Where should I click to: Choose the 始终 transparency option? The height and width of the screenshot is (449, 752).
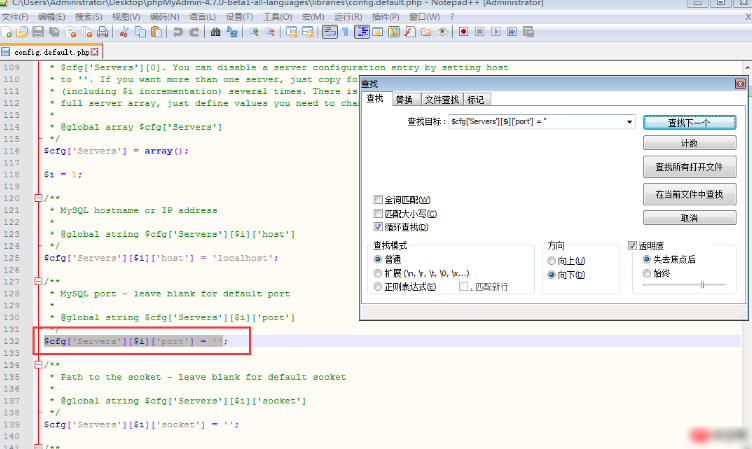tap(646, 273)
